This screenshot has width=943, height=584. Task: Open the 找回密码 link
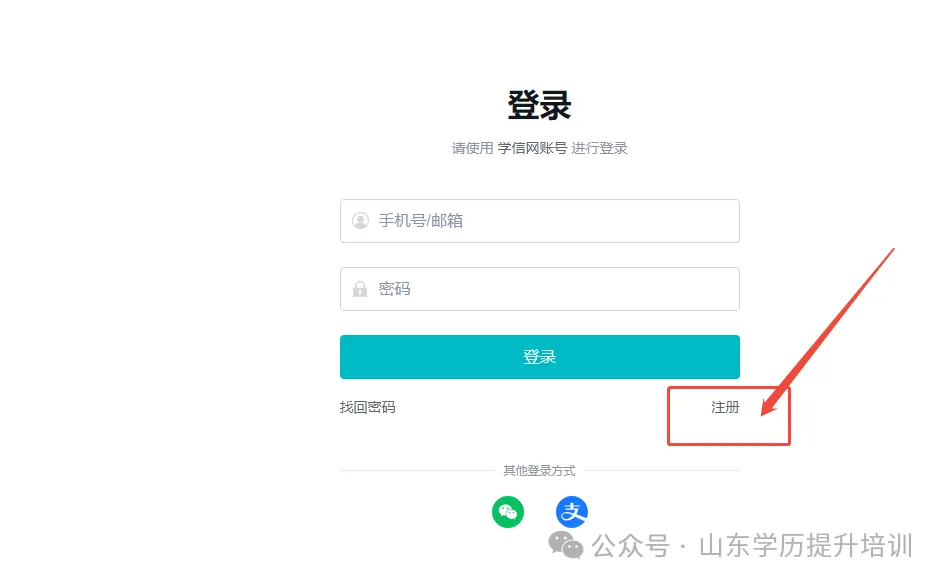click(368, 408)
